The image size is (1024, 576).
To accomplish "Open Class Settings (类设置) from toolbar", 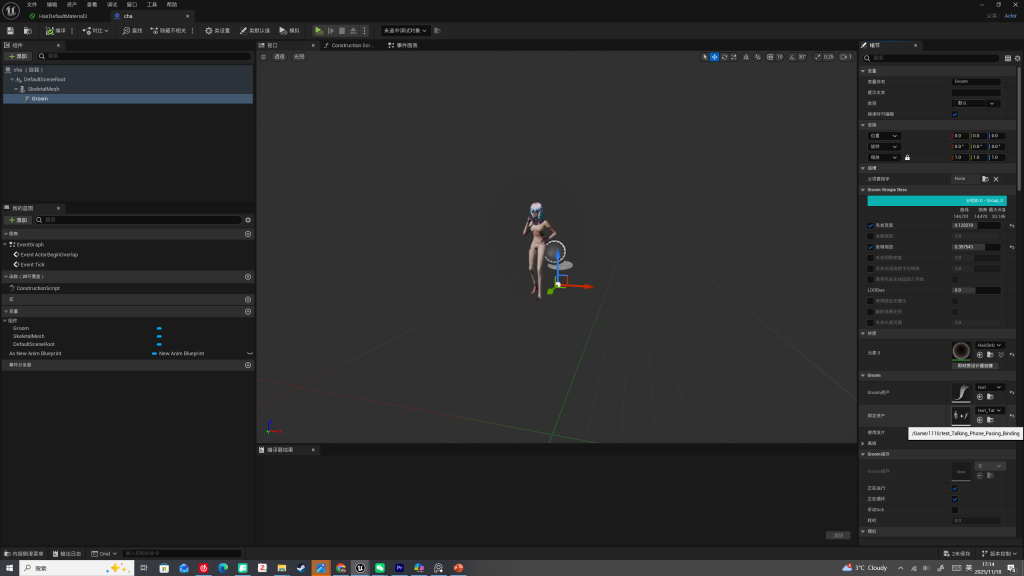I will (217, 31).
